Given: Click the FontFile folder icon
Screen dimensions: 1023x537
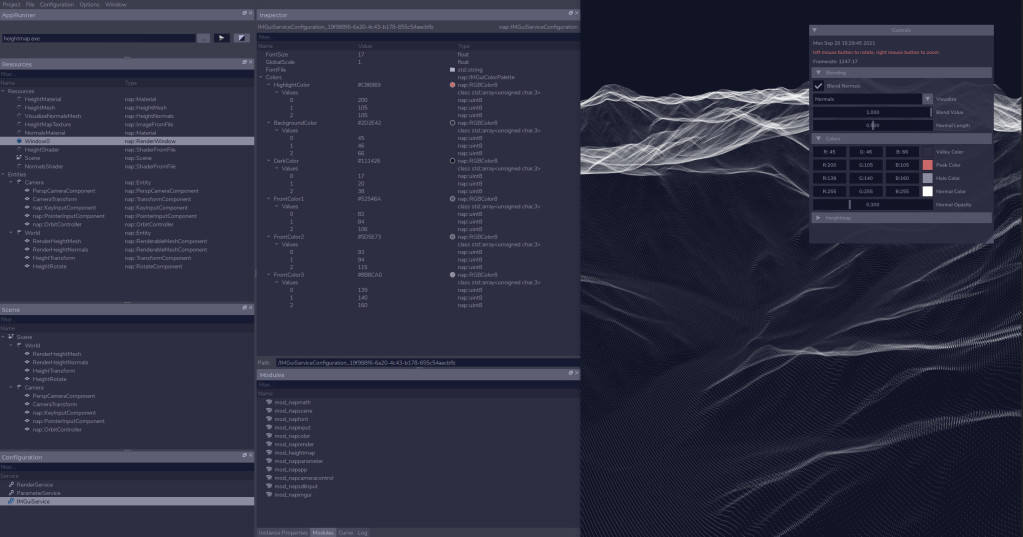Looking at the screenshot, I should (x=452, y=69).
